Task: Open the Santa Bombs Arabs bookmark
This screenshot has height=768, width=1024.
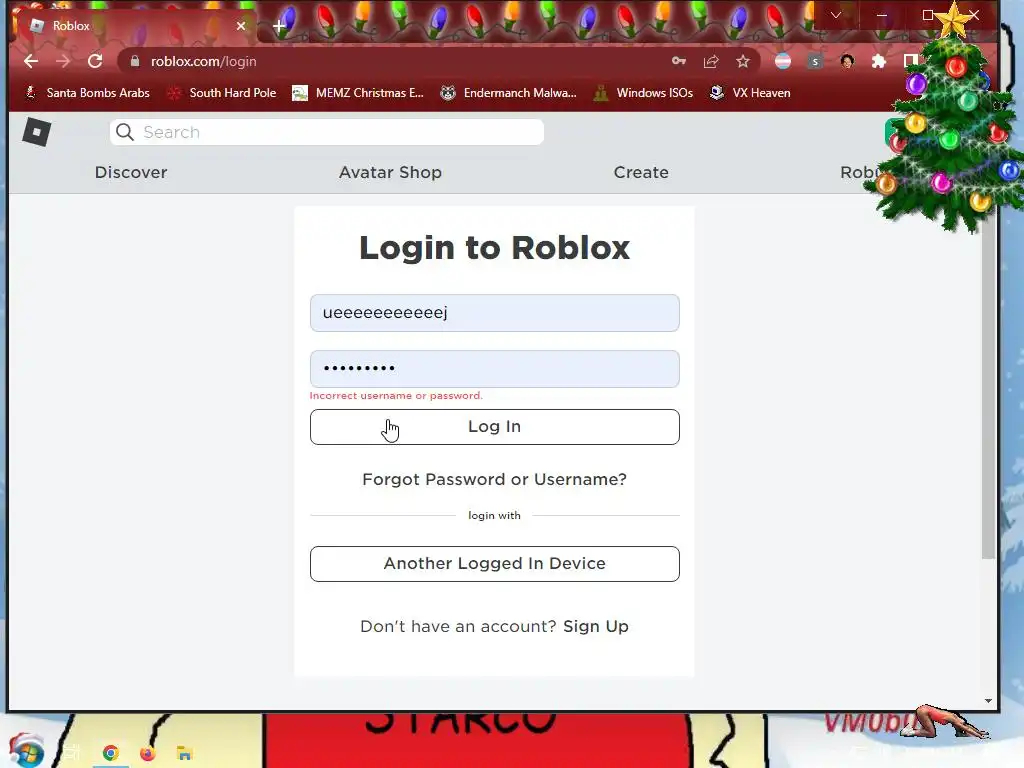Action: (x=87, y=93)
